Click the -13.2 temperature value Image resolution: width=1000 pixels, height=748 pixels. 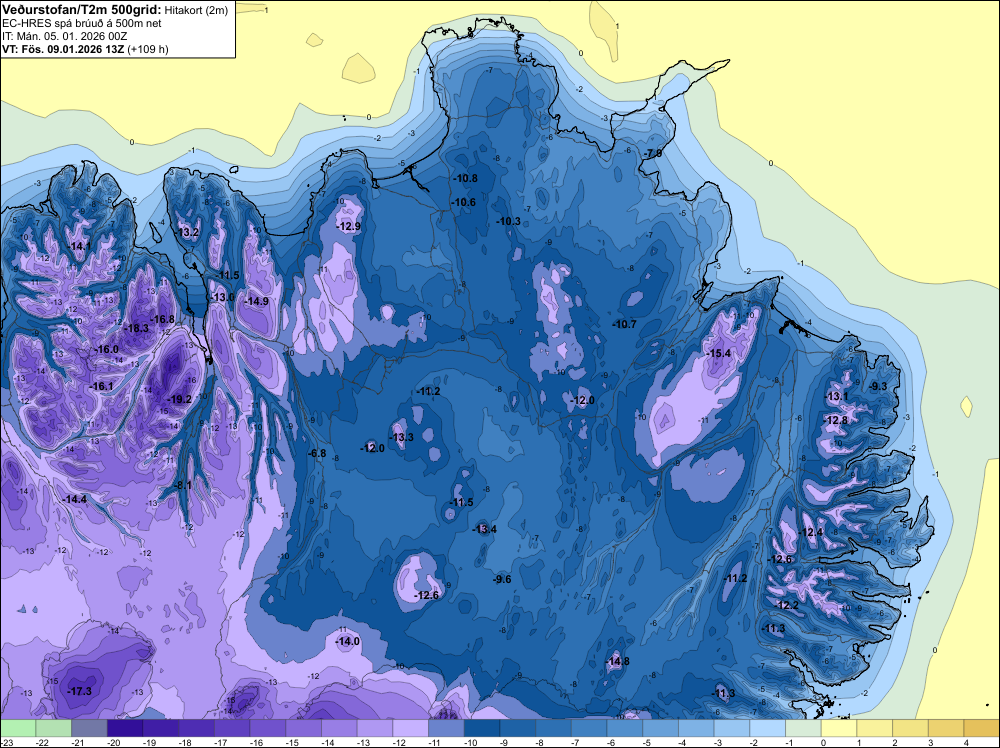pos(187,232)
